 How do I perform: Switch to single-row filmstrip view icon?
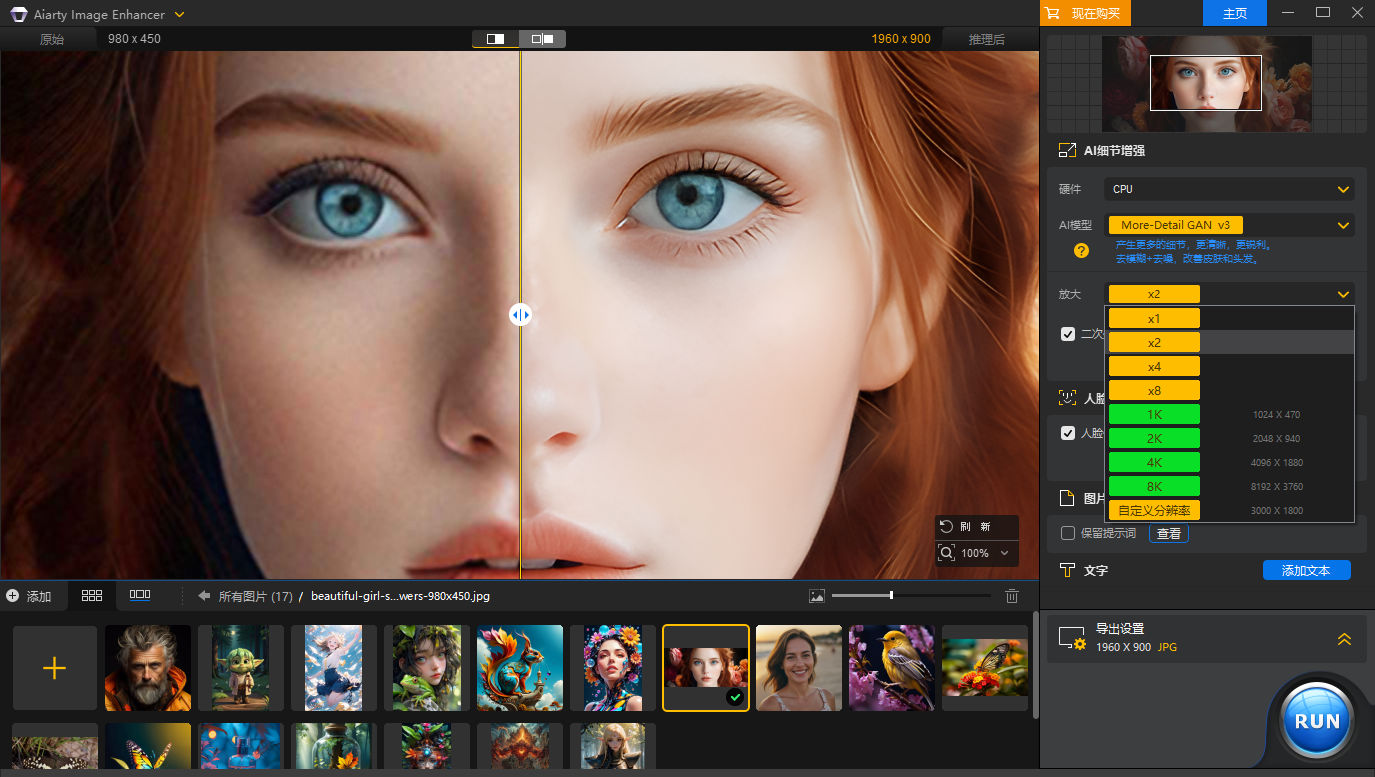(140, 596)
